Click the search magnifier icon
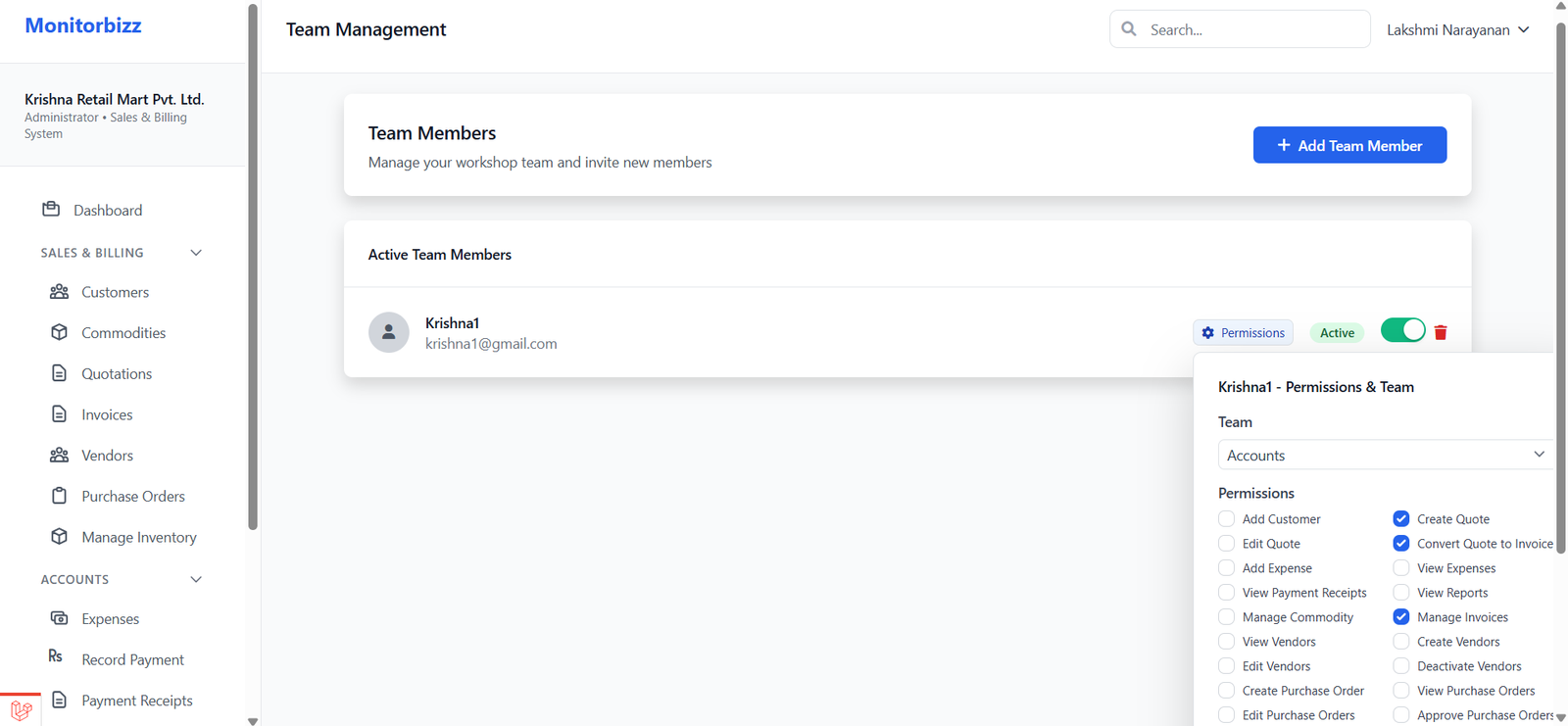Image resolution: width=1568 pixels, height=726 pixels. click(1129, 29)
